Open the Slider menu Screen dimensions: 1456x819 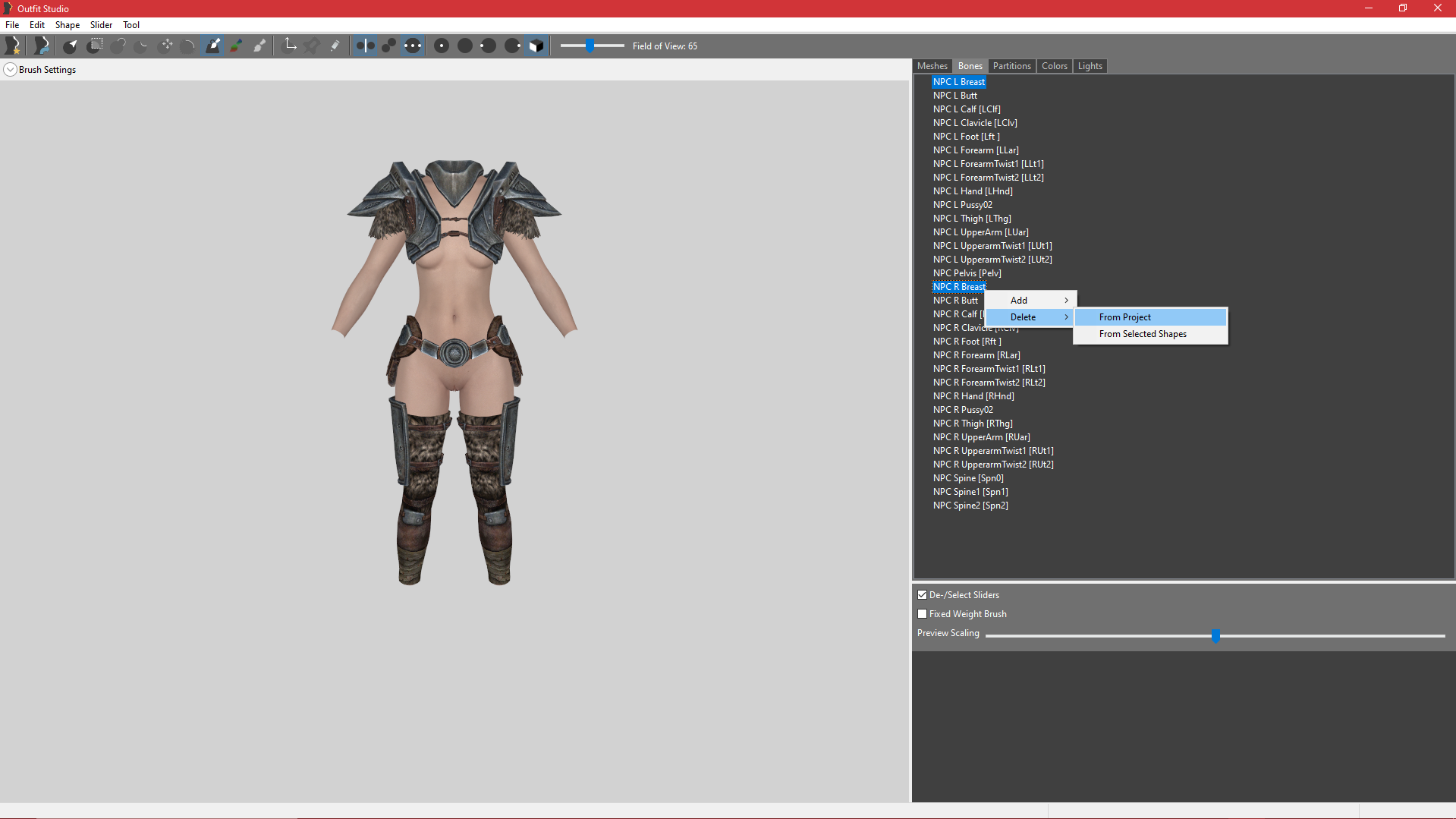101,25
